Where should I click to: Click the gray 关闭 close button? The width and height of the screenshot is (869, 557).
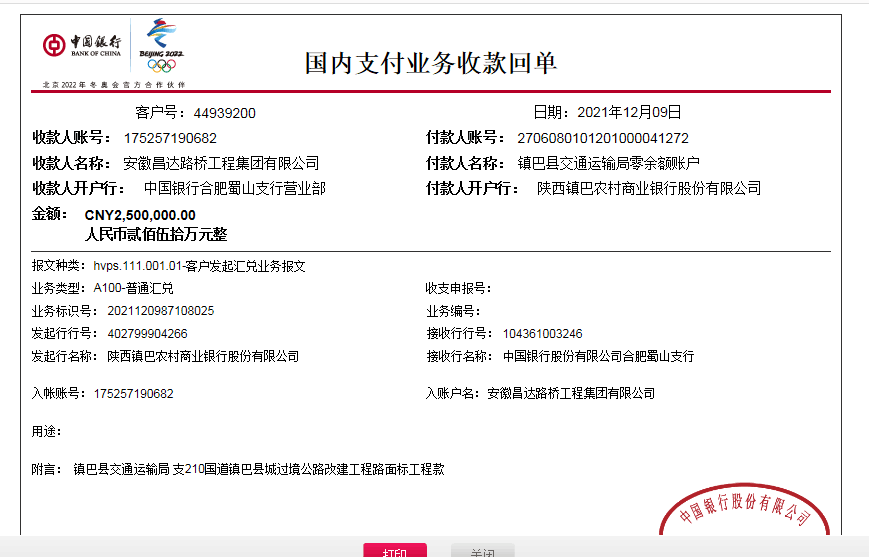click(482, 551)
